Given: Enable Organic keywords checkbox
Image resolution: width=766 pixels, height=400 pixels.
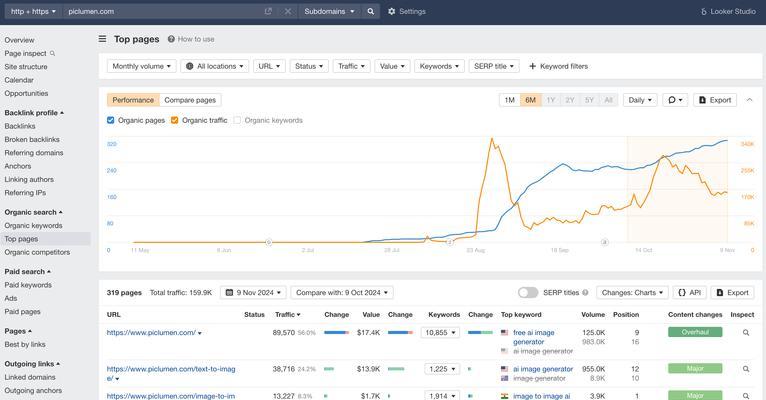Looking at the screenshot, I should coord(237,120).
